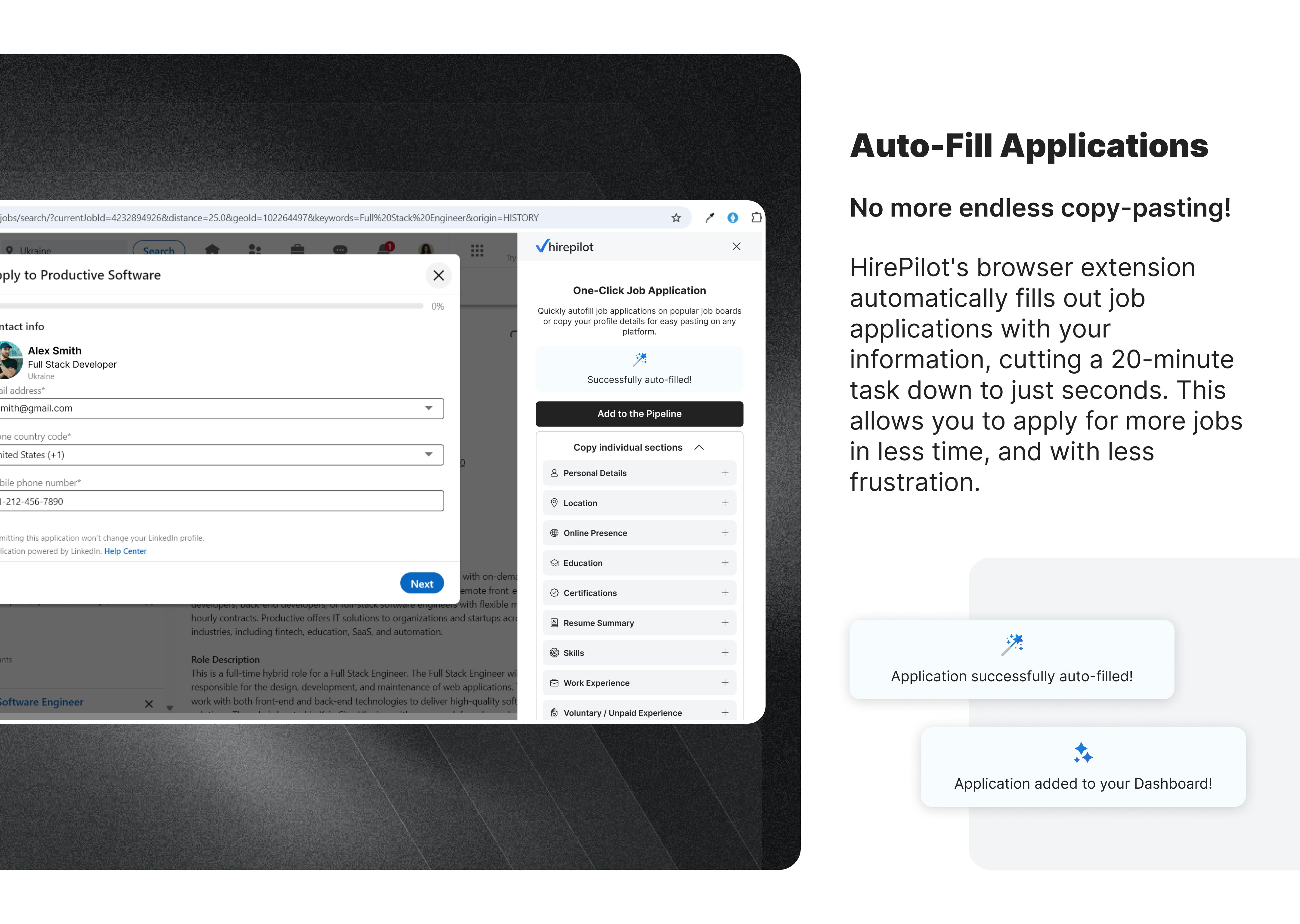
Task: Click the 'Auto-Fill Applications' headline
Action: (x=1029, y=146)
